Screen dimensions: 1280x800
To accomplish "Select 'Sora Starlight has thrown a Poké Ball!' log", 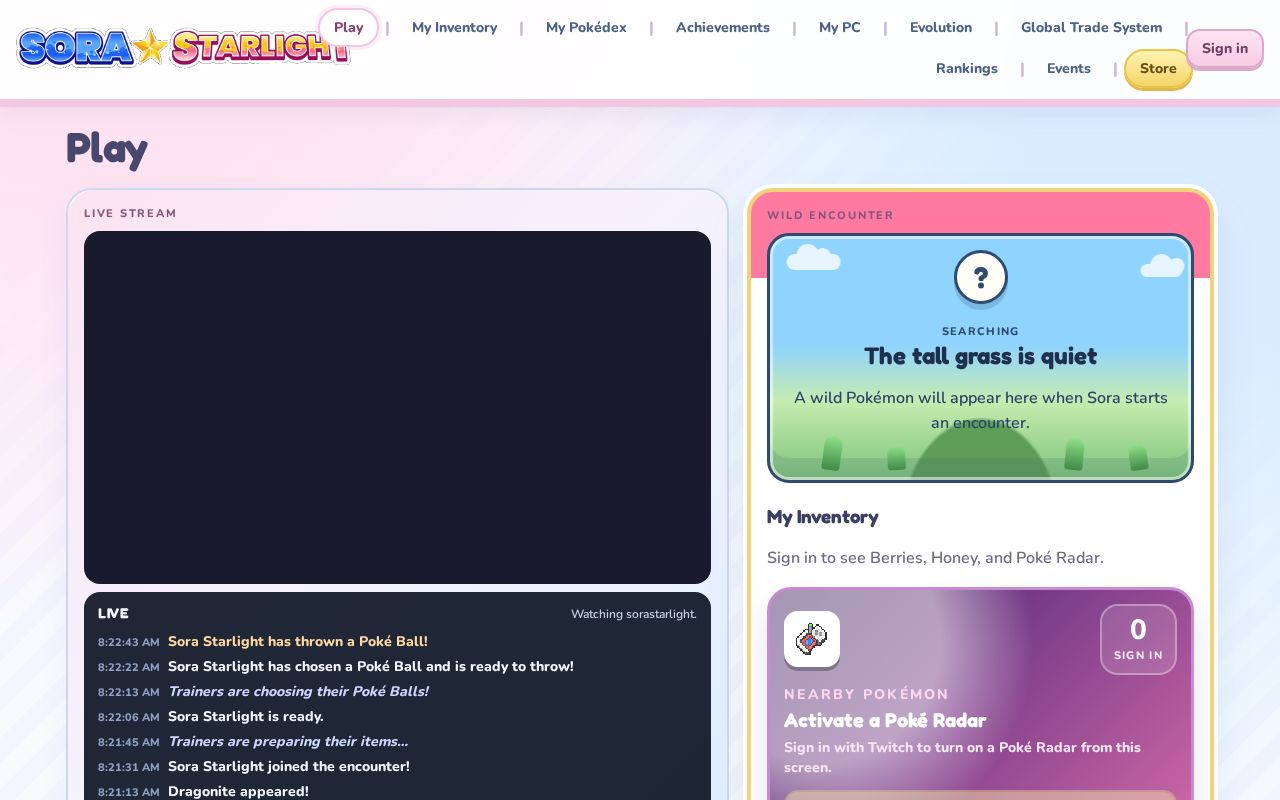I will click(x=298, y=641).
